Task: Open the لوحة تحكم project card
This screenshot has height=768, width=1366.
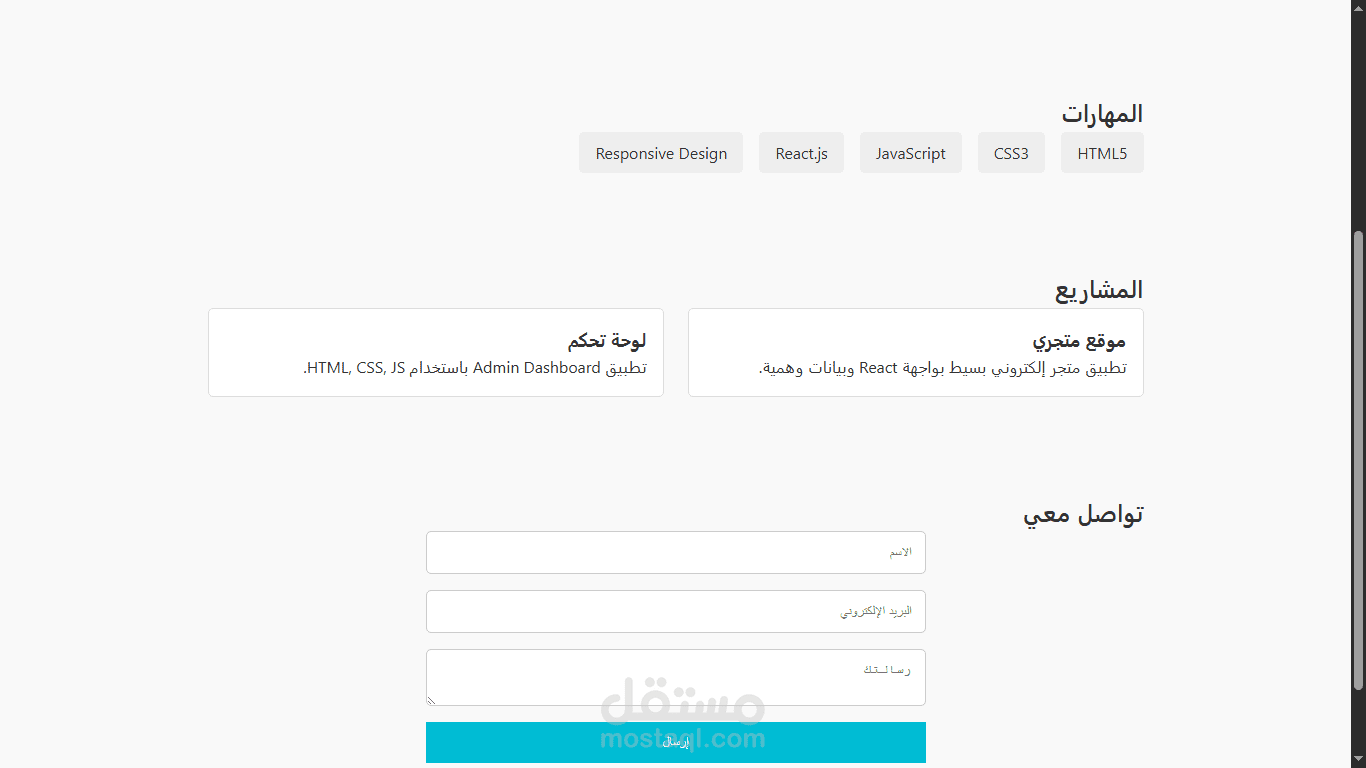Action: (x=436, y=353)
